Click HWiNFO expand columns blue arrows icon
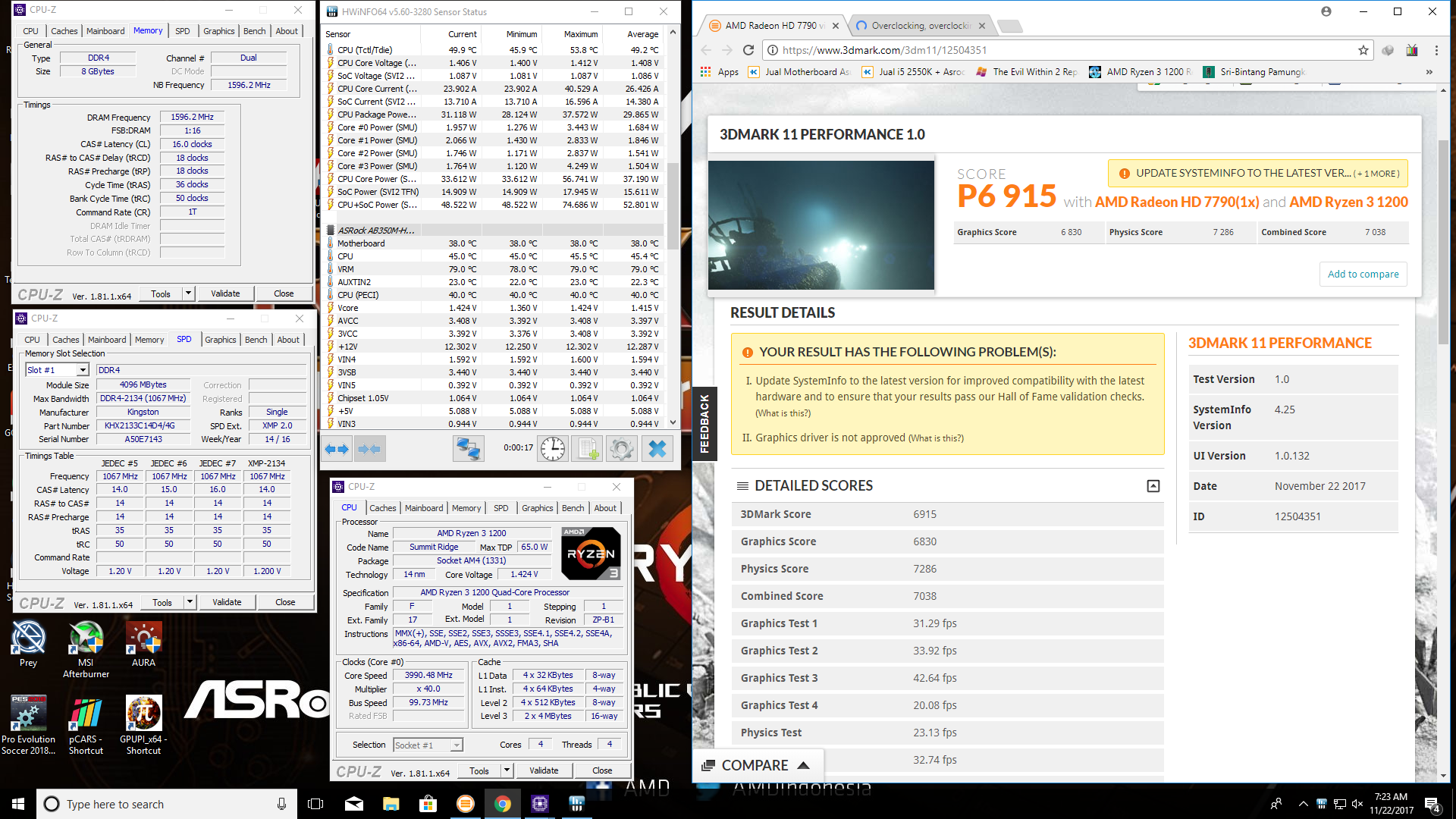Screen dimensions: 1456x819 point(337,449)
